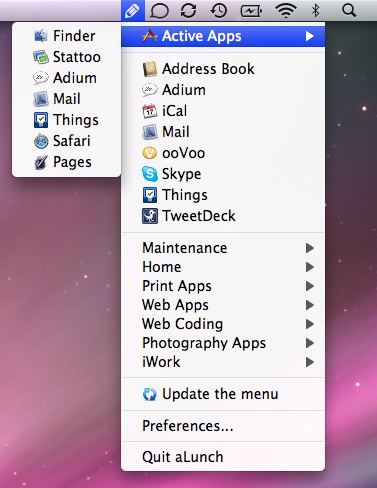Open the Maintenance group

click(223, 248)
